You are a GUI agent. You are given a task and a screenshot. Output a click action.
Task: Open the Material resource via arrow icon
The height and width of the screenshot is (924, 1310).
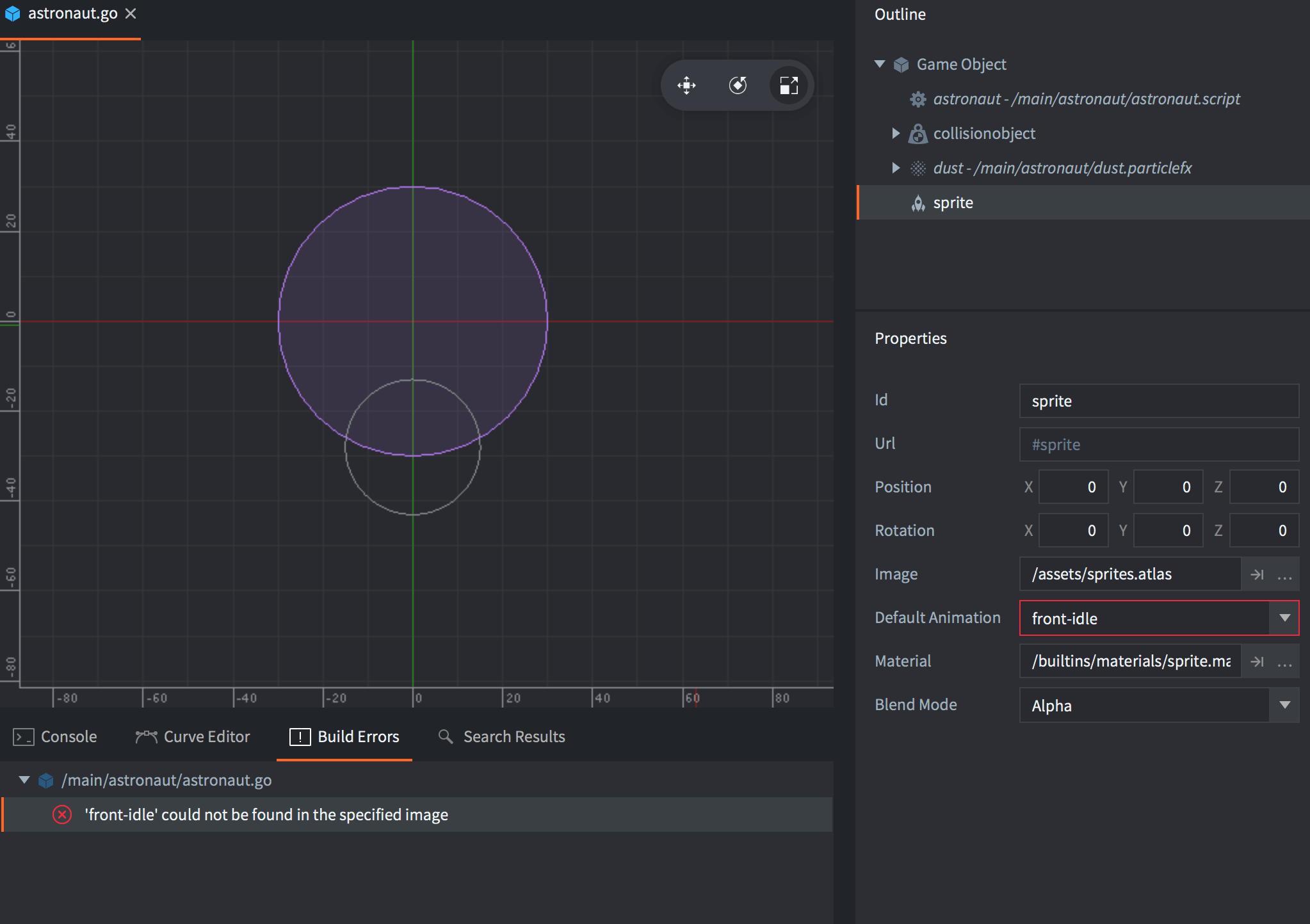click(x=1257, y=661)
